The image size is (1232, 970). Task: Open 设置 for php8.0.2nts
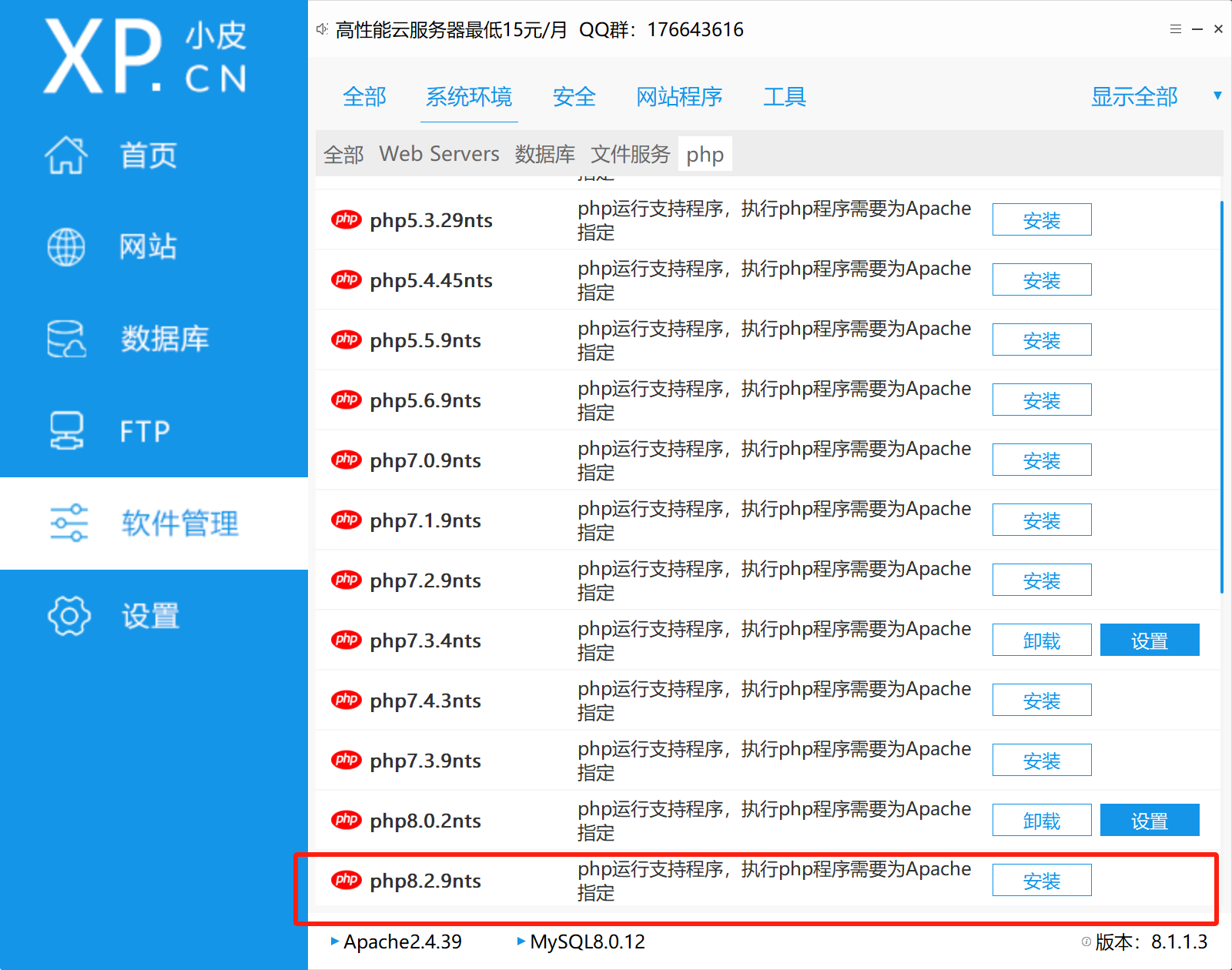(1150, 820)
